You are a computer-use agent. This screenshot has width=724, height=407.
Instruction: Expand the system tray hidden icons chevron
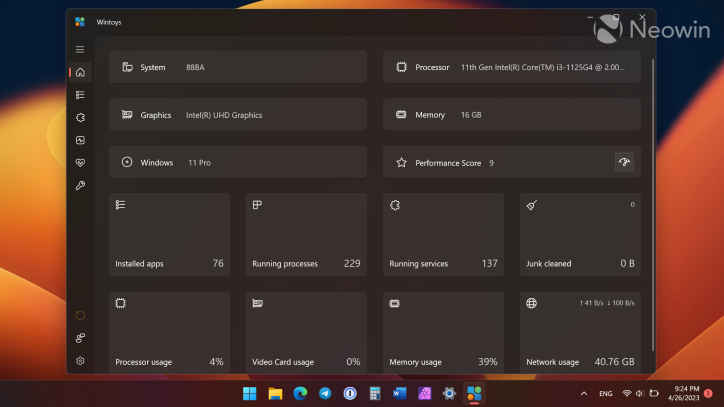[x=583, y=394]
